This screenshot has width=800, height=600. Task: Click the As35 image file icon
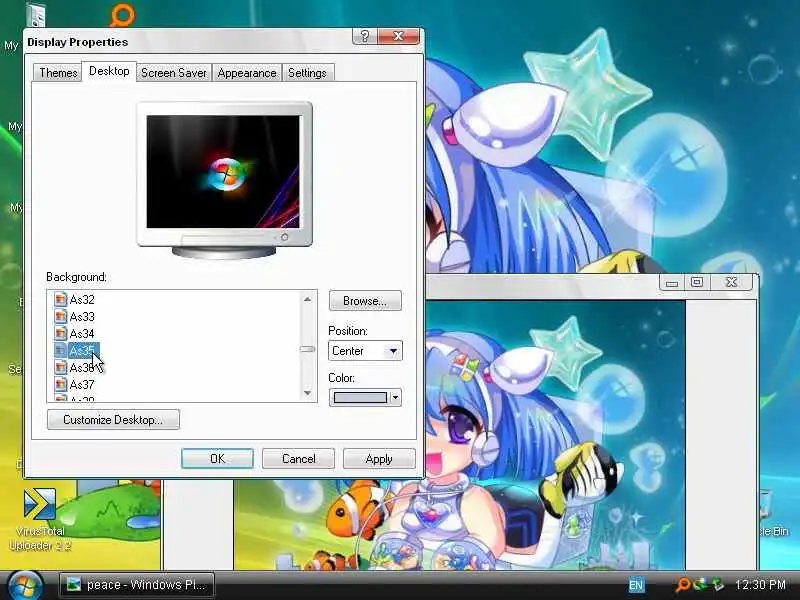pos(61,351)
